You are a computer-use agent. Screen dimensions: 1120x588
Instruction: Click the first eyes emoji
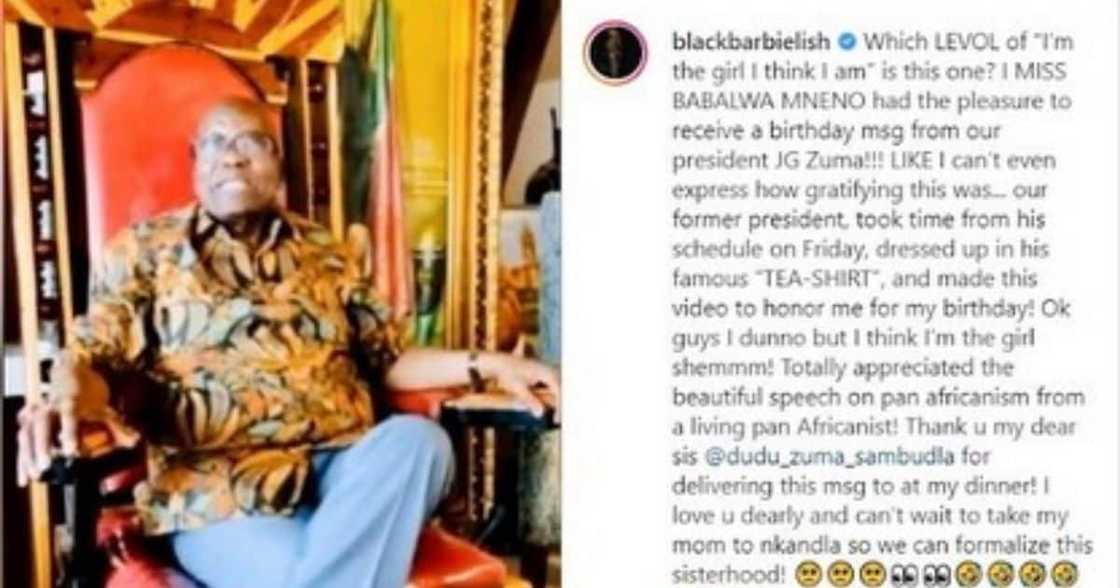[x=906, y=574]
